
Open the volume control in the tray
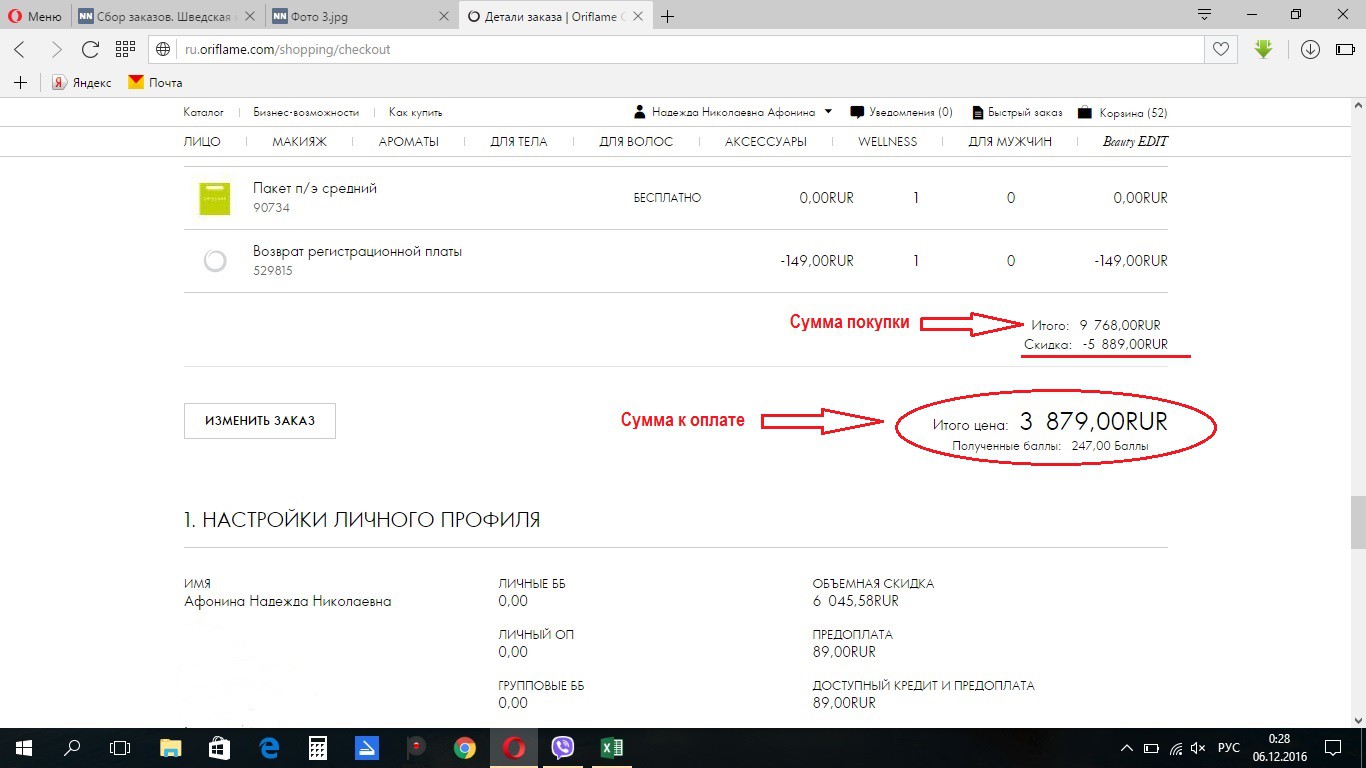(1198, 748)
